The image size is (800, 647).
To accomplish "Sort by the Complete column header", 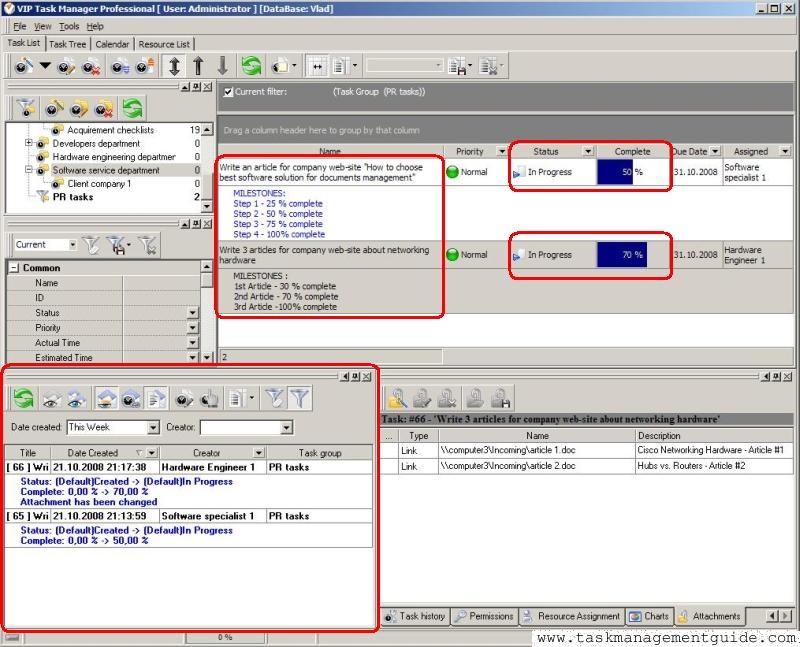I will click(632, 152).
